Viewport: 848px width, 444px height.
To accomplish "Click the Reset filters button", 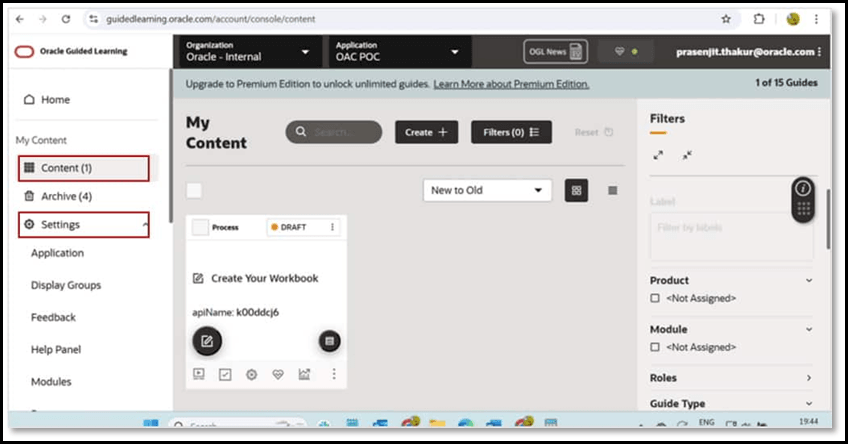I will (594, 132).
